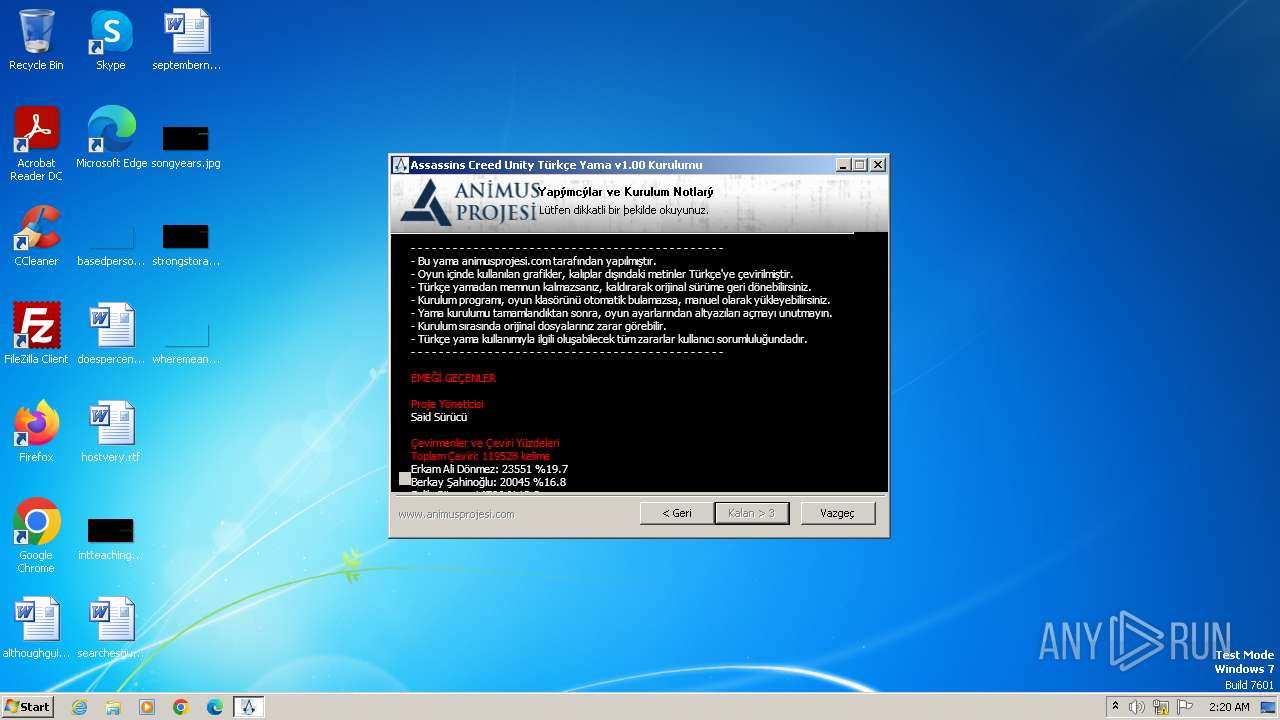Open the doespercen Word document
Screen dimensions: 1280x720
(x=111, y=334)
